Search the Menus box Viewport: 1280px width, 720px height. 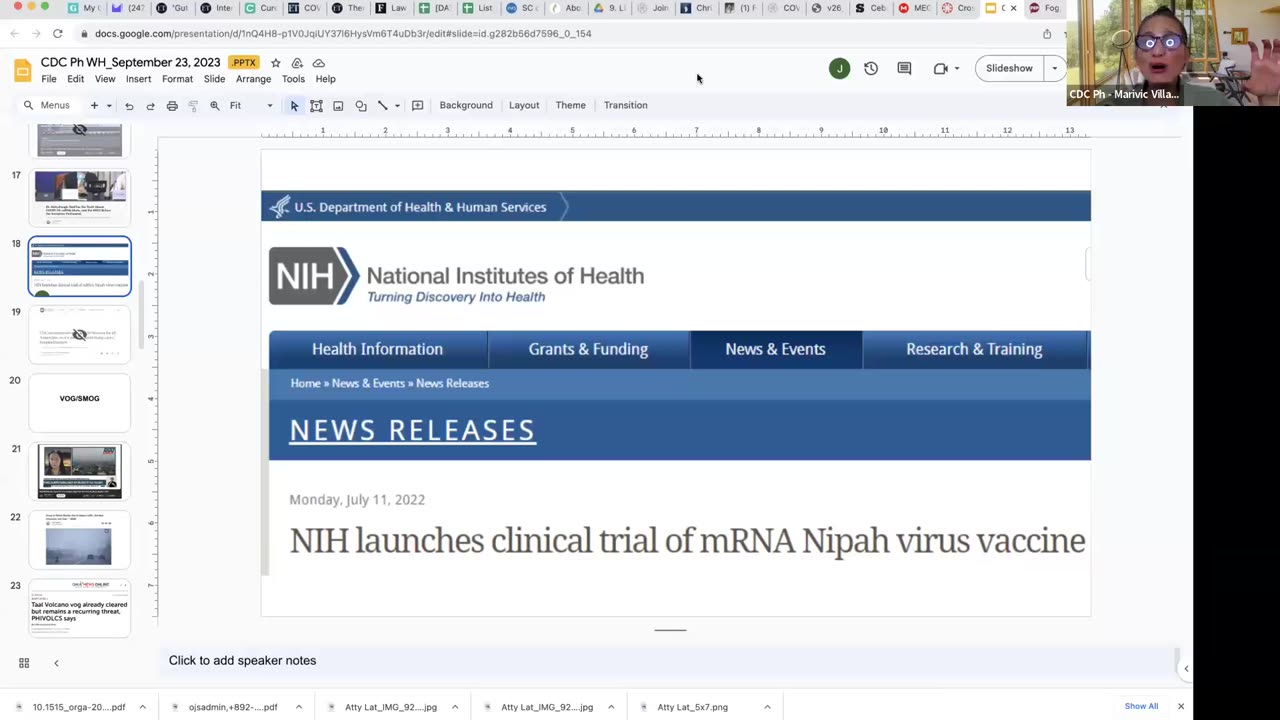coord(47,105)
